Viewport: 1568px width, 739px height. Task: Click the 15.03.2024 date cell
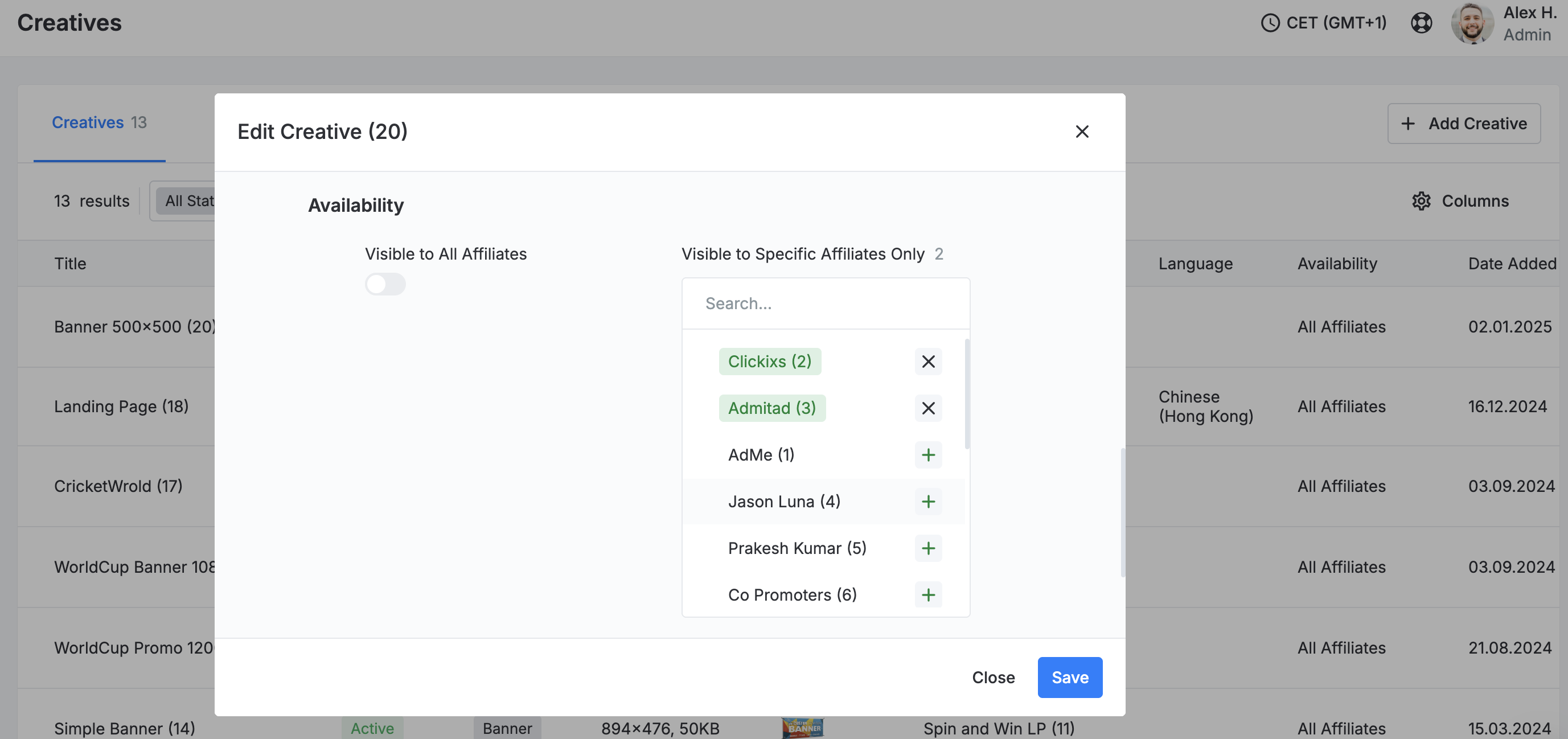point(1509,728)
